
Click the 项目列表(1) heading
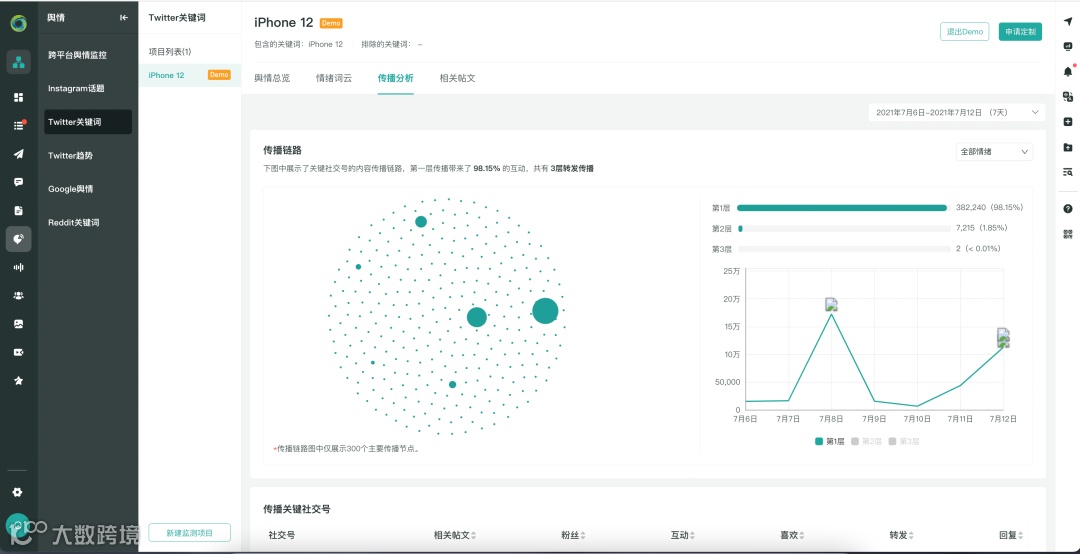click(170, 52)
